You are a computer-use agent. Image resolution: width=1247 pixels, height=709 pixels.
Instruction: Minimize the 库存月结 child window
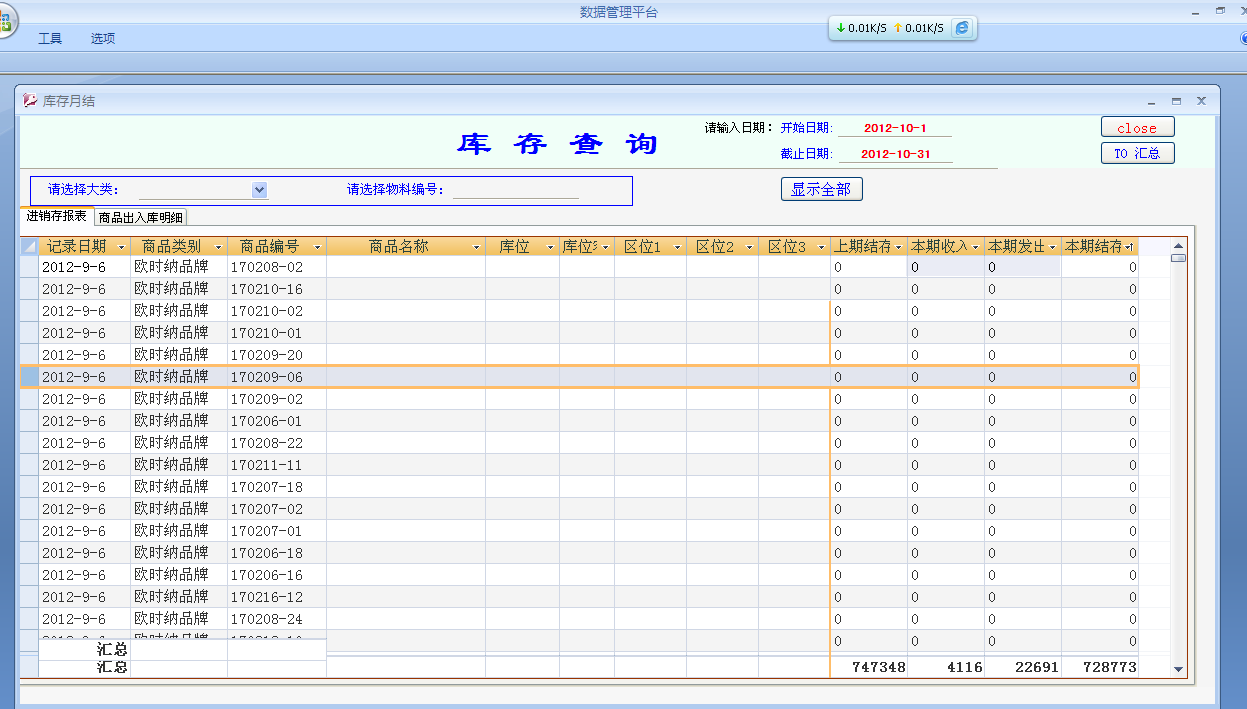(x=1152, y=101)
